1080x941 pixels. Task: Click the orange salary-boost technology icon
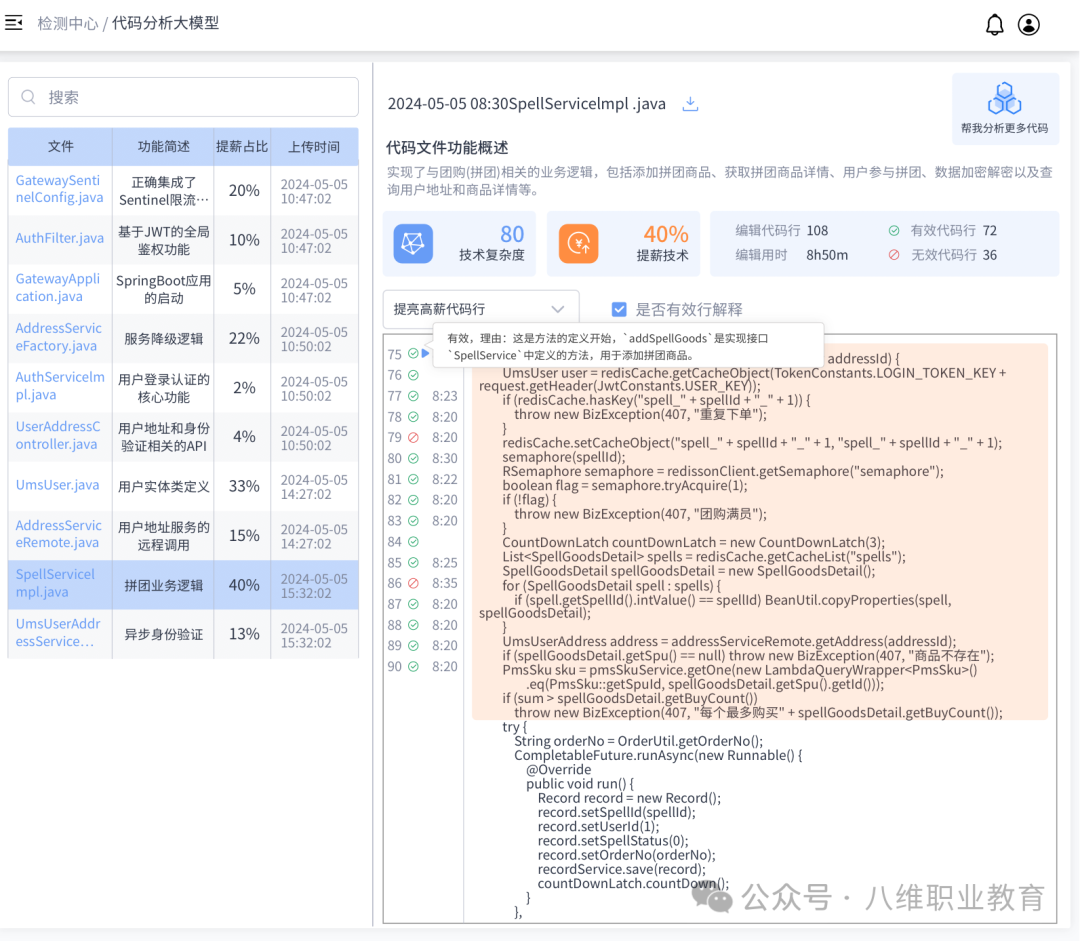click(578, 244)
